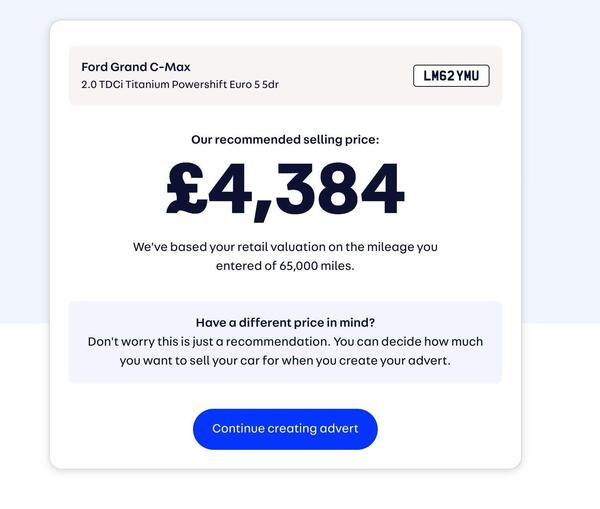Click the 'Don't worry this is just a recommendation' line

click(285, 341)
